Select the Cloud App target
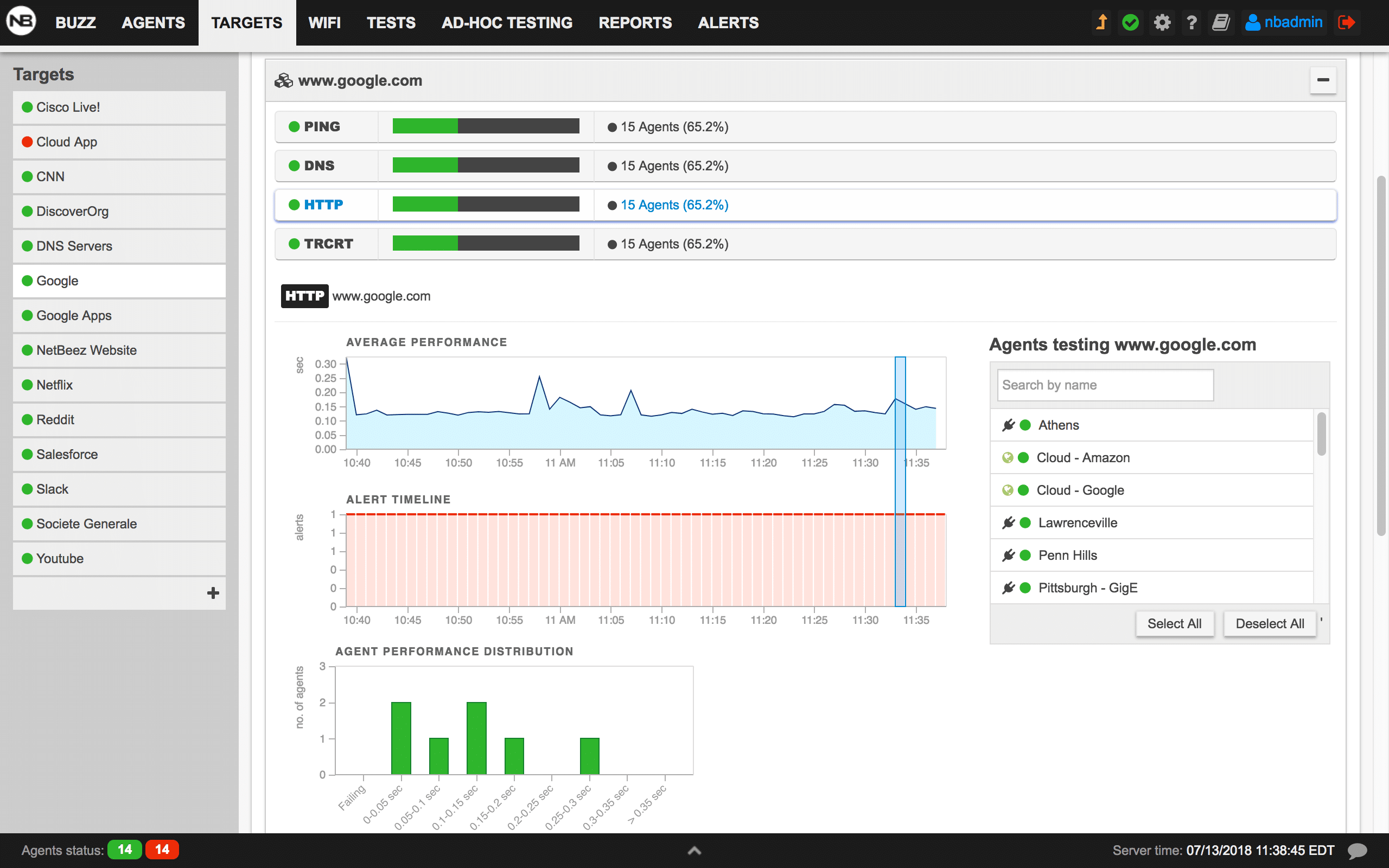The height and width of the screenshot is (868, 1389). pyautogui.click(x=119, y=142)
